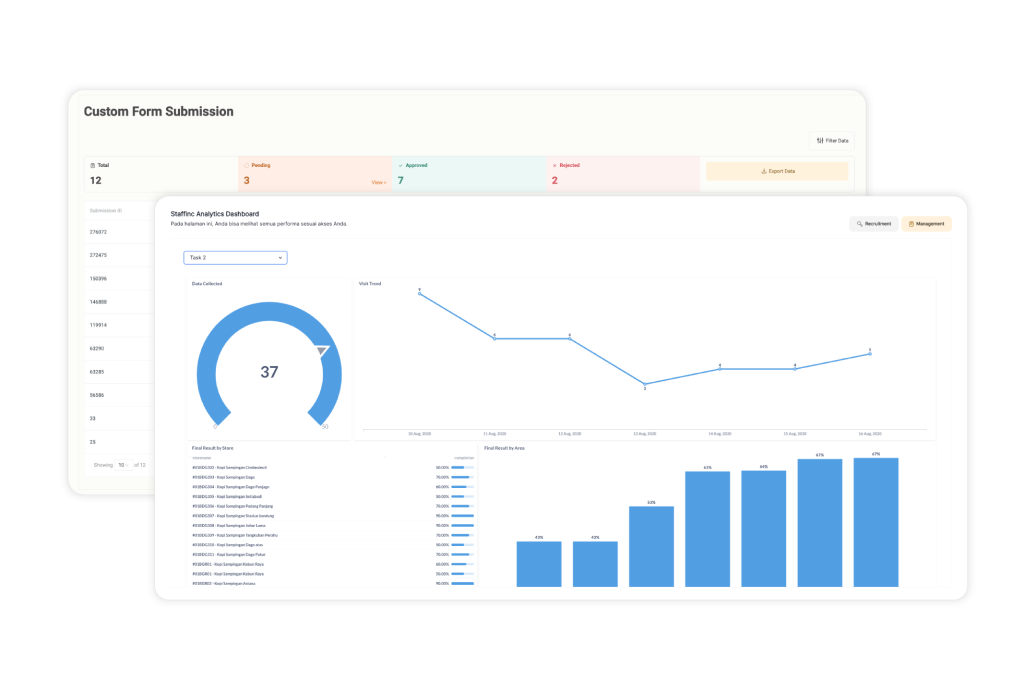The width and height of the screenshot is (1036, 690).
Task: Click the Approved count 7
Action: (400, 180)
